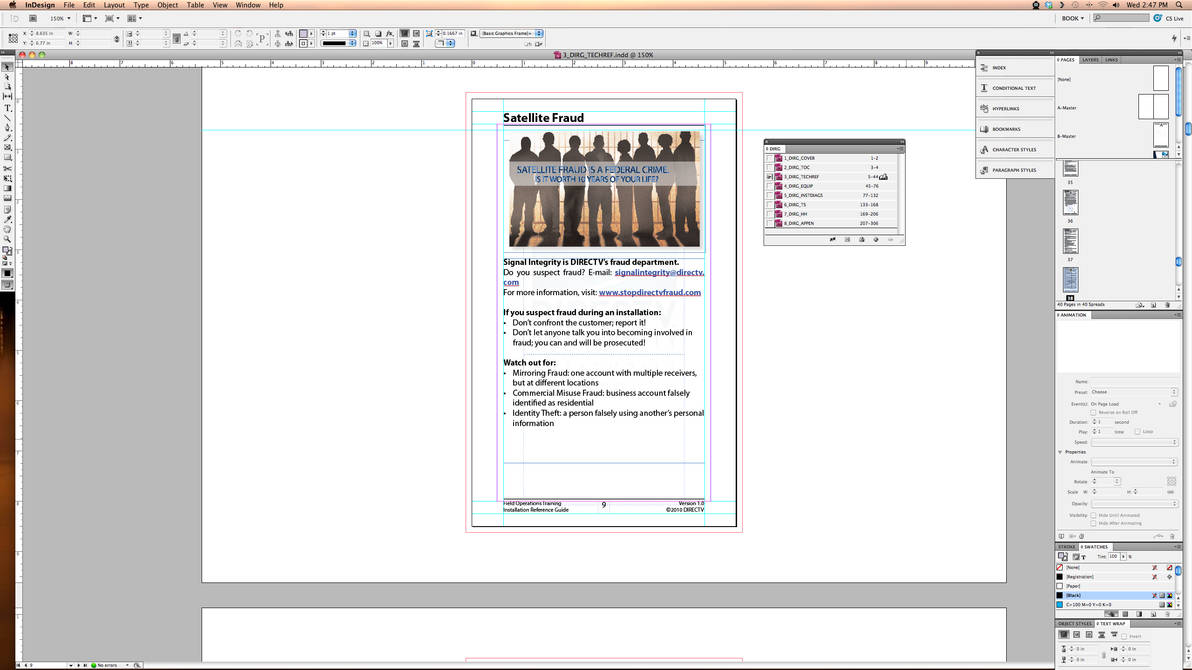Click the reference point locator grid
This screenshot has width=1192, height=670.
[13, 38]
